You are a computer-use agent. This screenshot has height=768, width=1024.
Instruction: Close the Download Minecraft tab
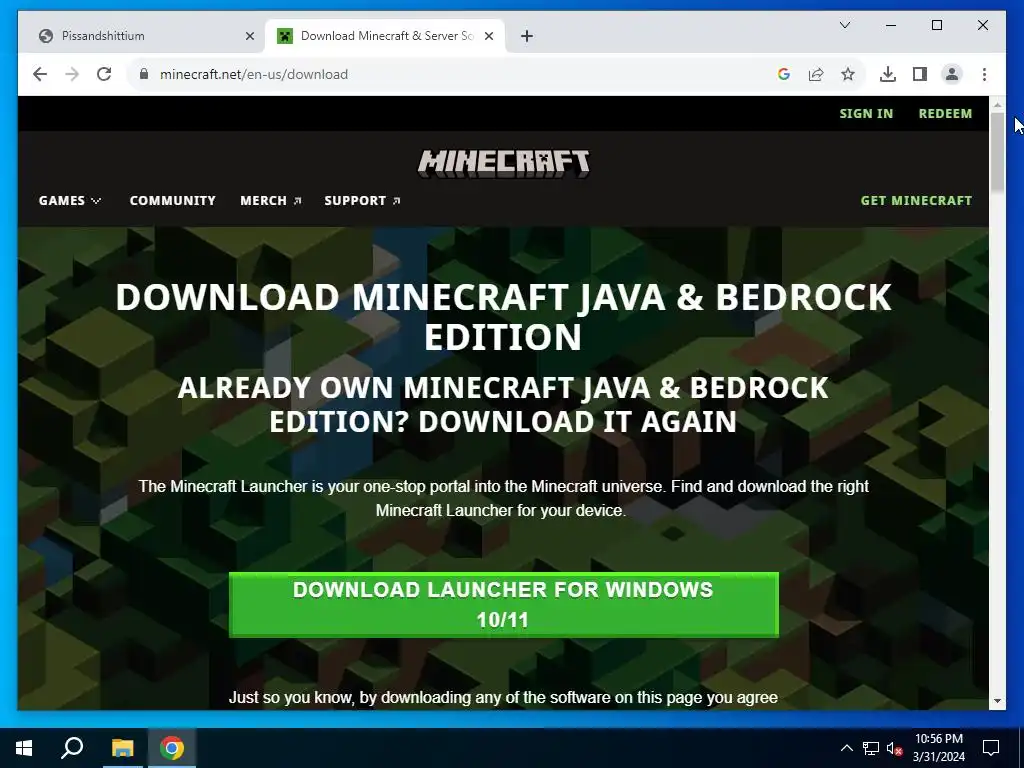pos(488,36)
